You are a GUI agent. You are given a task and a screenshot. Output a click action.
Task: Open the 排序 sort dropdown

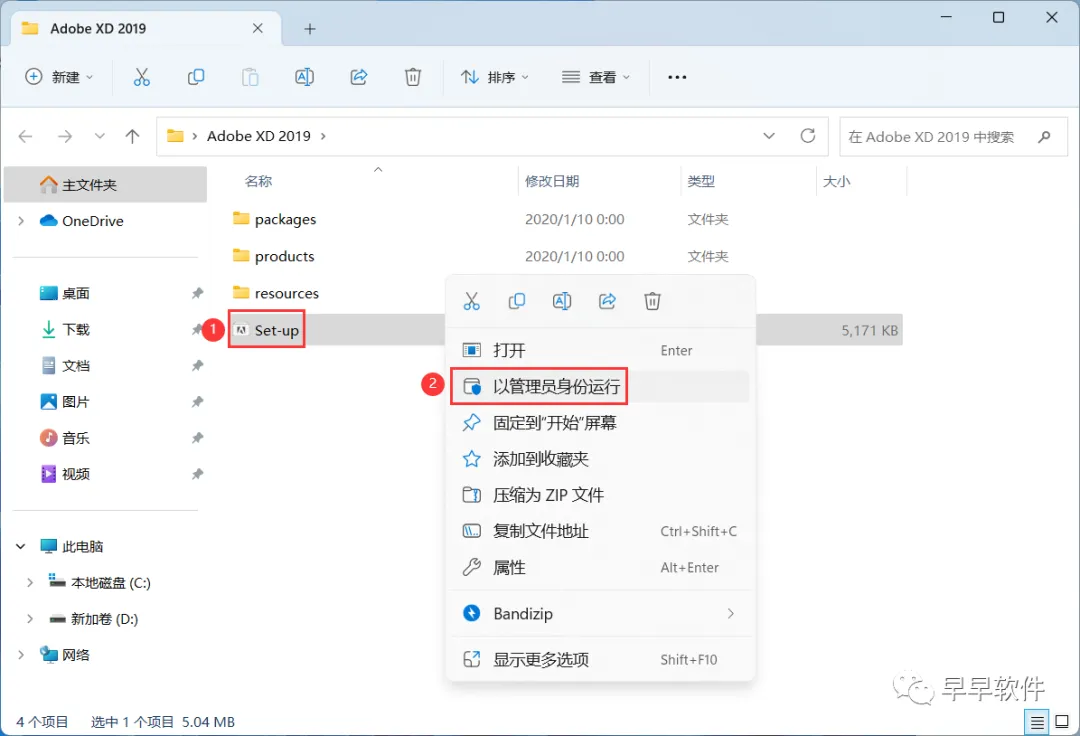[x=495, y=77]
